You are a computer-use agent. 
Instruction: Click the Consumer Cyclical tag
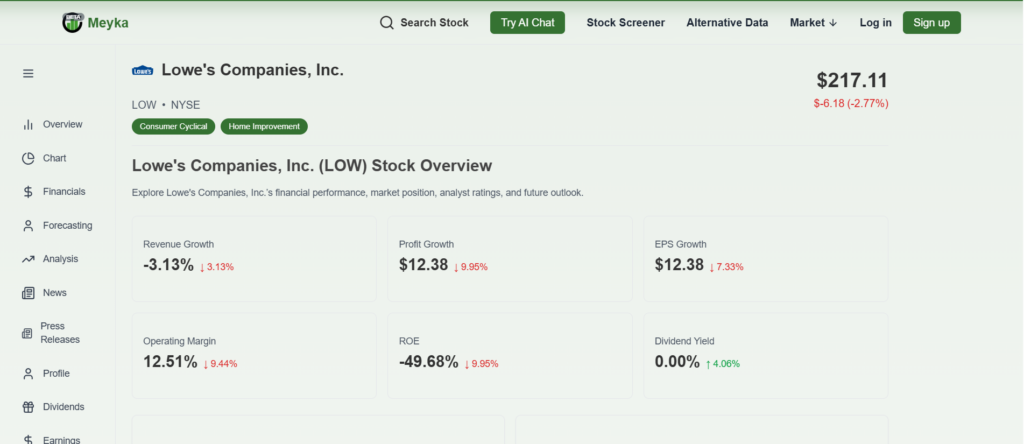tap(173, 127)
